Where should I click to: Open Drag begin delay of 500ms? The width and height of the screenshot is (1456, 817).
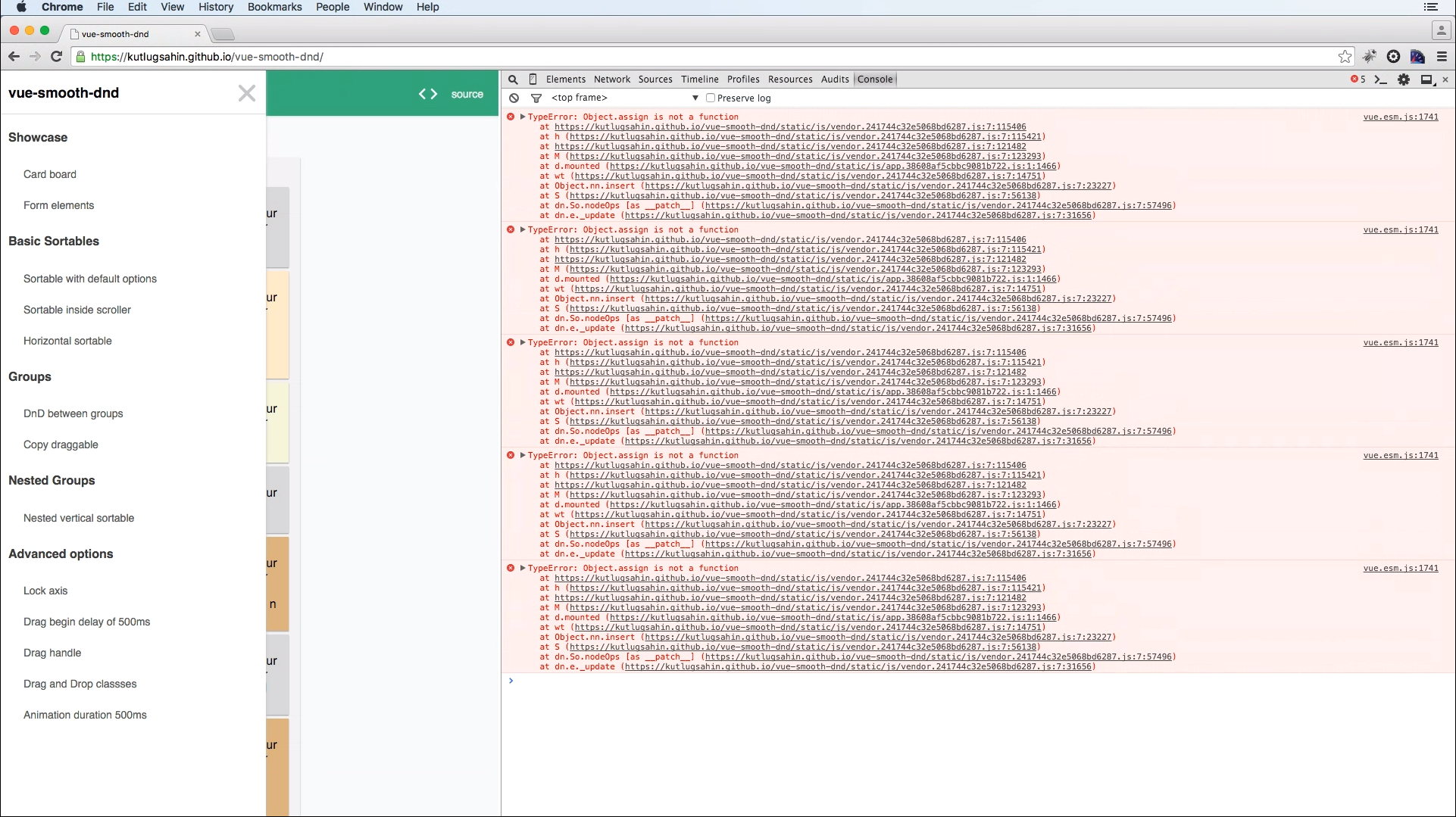87,622
